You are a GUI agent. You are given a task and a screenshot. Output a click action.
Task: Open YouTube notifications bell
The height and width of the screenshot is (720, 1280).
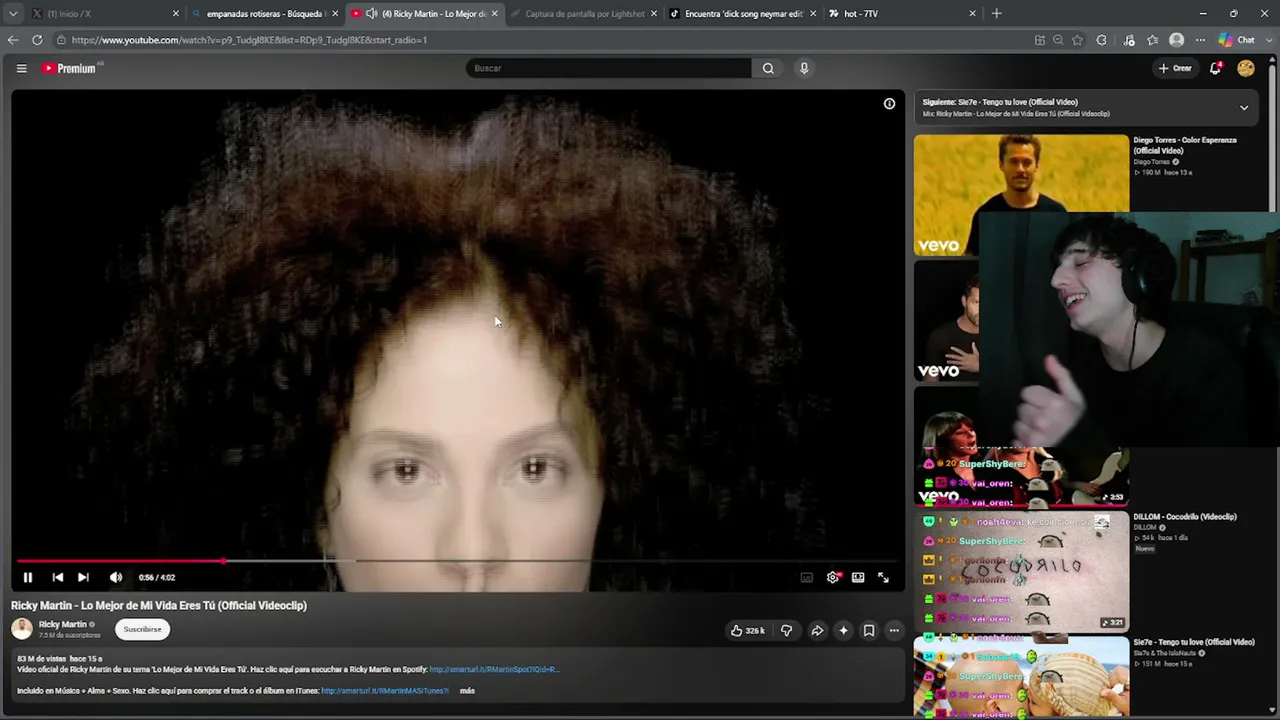[x=1215, y=68]
